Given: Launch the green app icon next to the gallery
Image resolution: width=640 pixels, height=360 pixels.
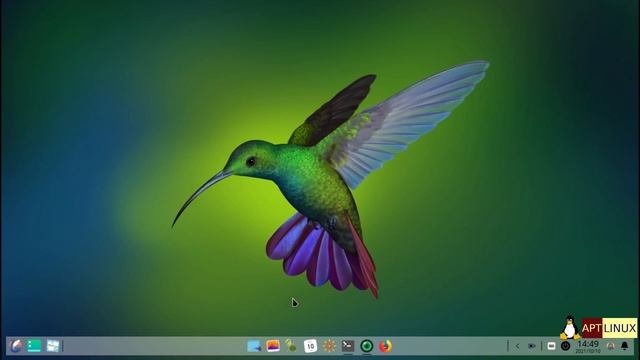Looking at the screenshot, I should tap(291, 346).
